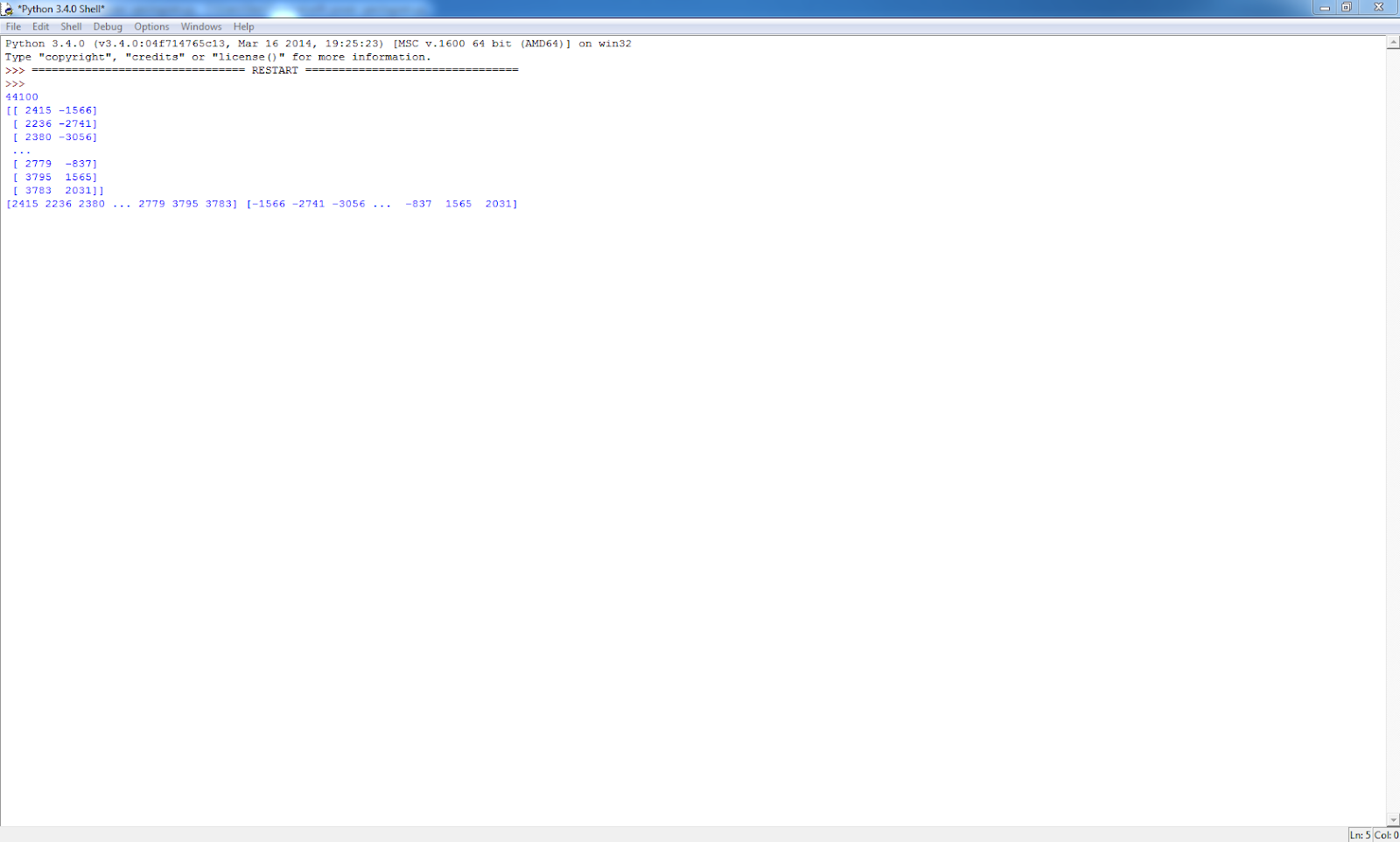The width and height of the screenshot is (1400, 842).
Task: Click the row [ 2380 -3056]
Action: pos(54,137)
